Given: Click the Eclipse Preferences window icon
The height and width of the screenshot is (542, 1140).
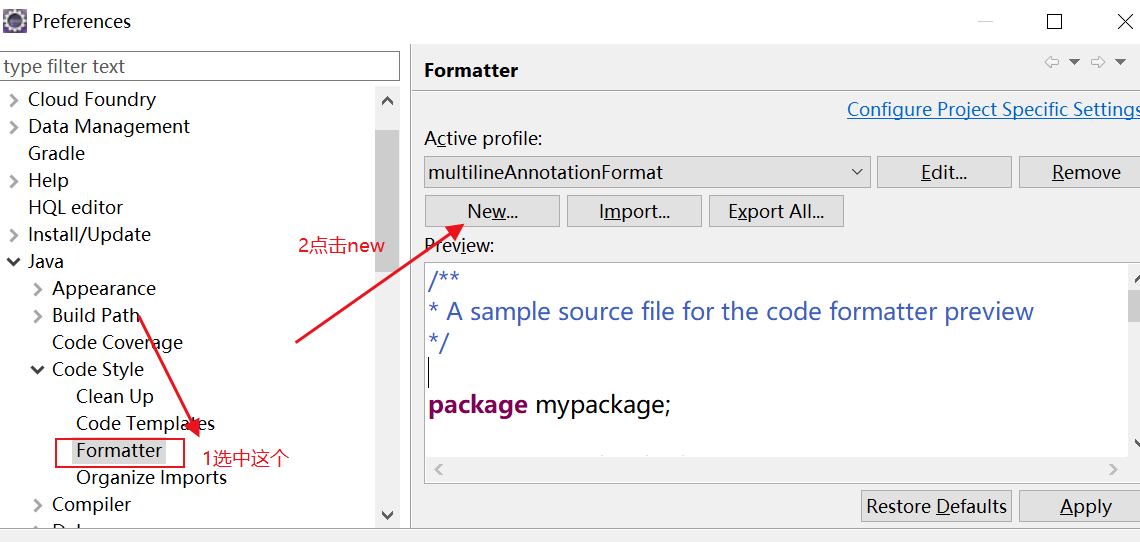Looking at the screenshot, I should tap(15, 20).
